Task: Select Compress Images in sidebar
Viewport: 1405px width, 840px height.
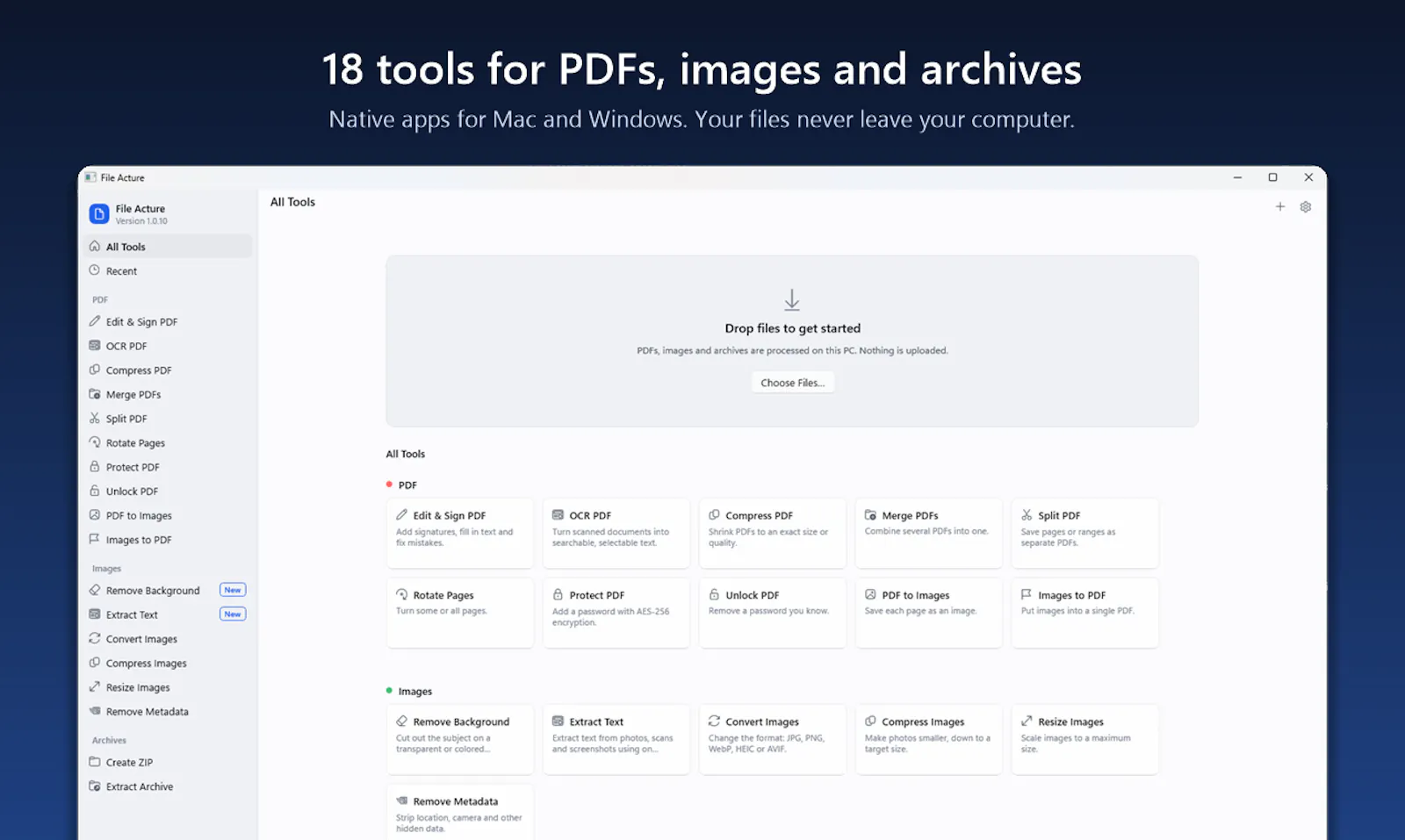Action: click(169, 664)
